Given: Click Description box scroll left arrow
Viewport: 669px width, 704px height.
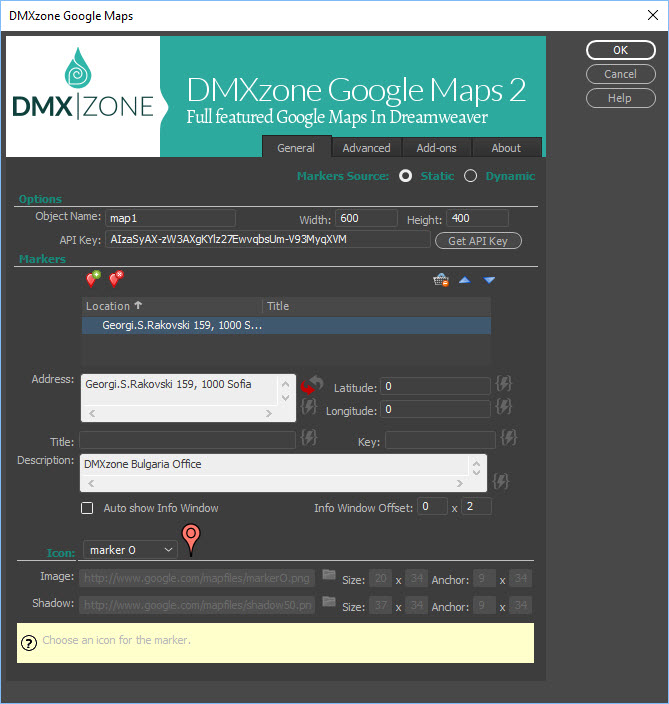Looking at the screenshot, I should click(x=91, y=484).
